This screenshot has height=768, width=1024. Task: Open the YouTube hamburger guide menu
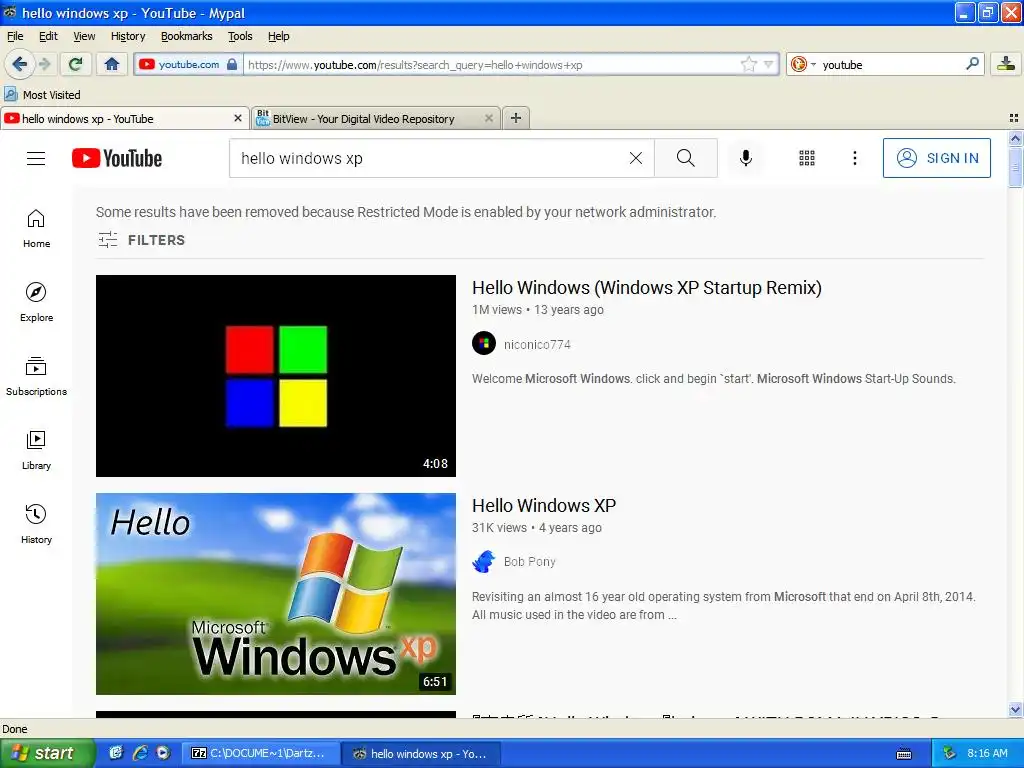(36, 158)
